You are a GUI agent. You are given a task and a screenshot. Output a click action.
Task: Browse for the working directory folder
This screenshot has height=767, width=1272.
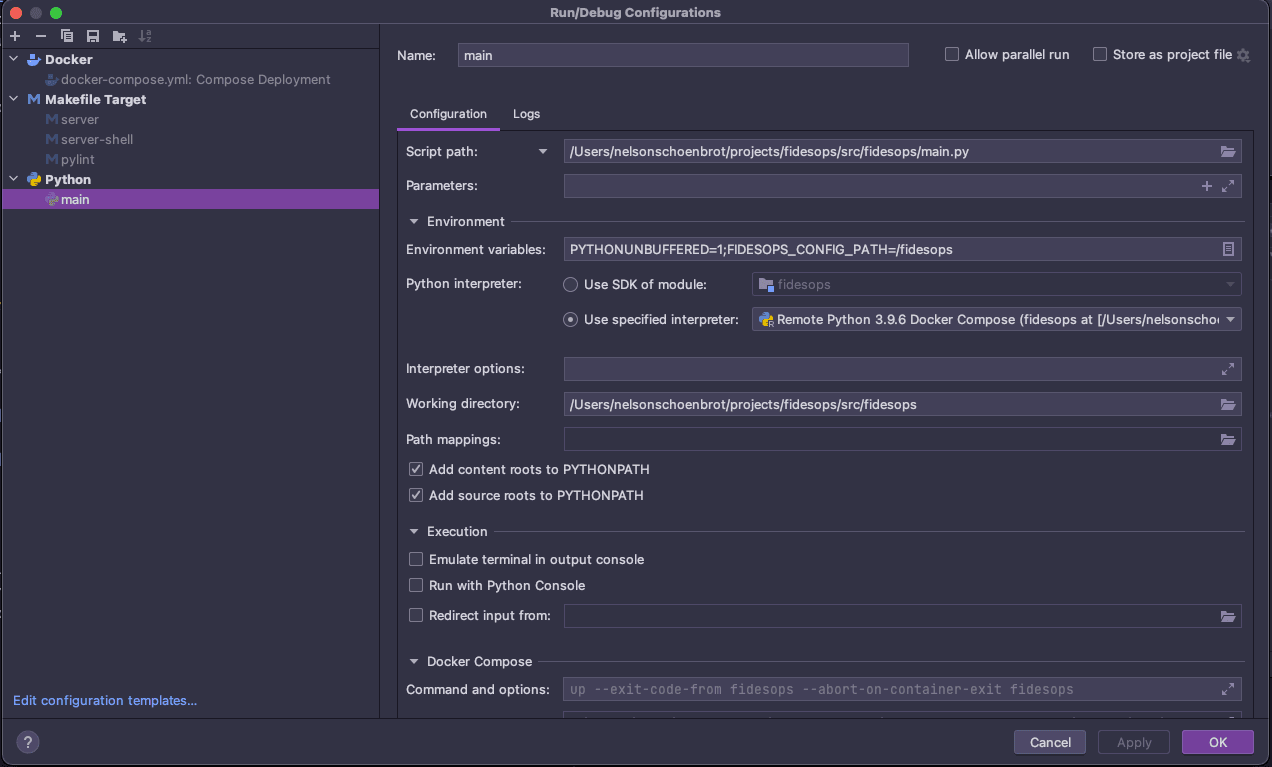tap(1228, 405)
